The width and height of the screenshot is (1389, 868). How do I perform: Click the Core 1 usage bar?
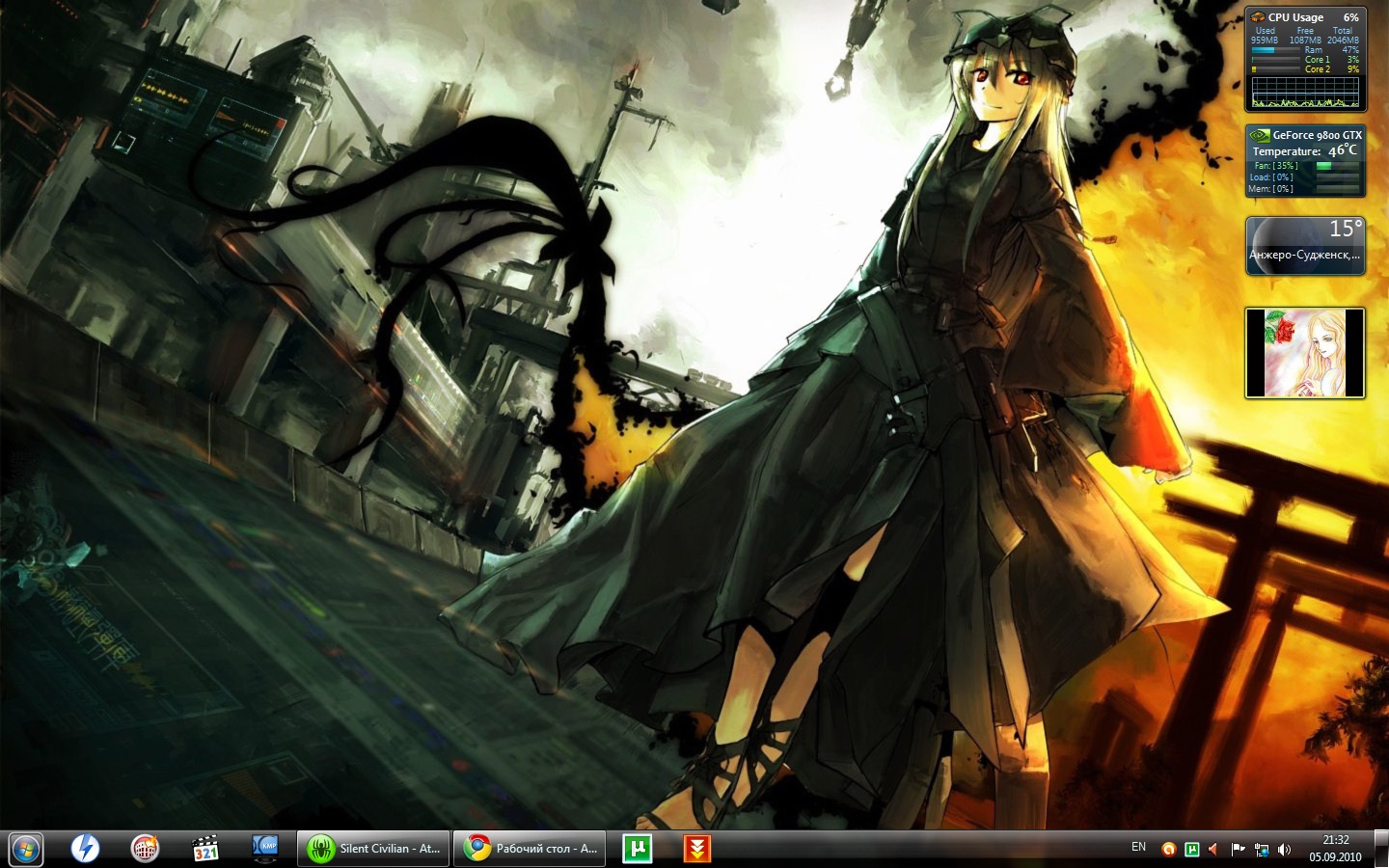pyautogui.click(x=1275, y=60)
